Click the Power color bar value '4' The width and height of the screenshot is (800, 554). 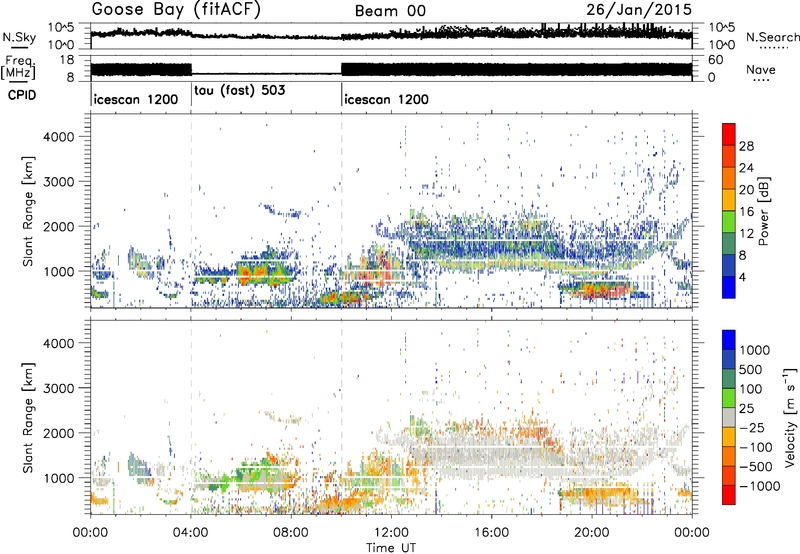(743, 277)
